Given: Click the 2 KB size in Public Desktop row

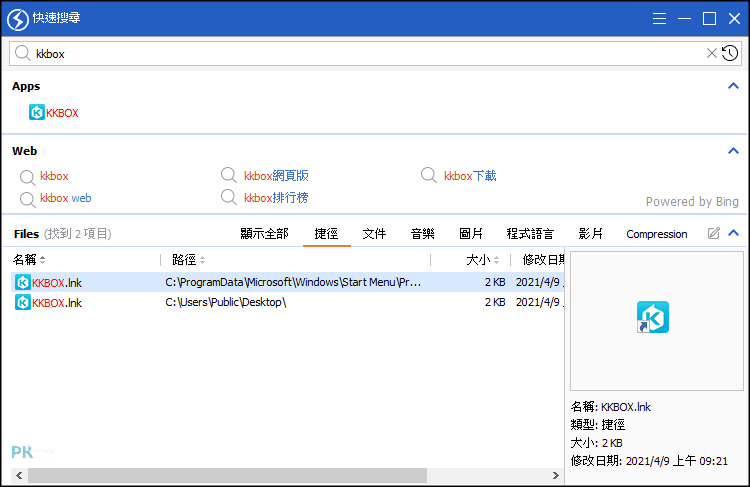Looking at the screenshot, I should [x=495, y=302].
